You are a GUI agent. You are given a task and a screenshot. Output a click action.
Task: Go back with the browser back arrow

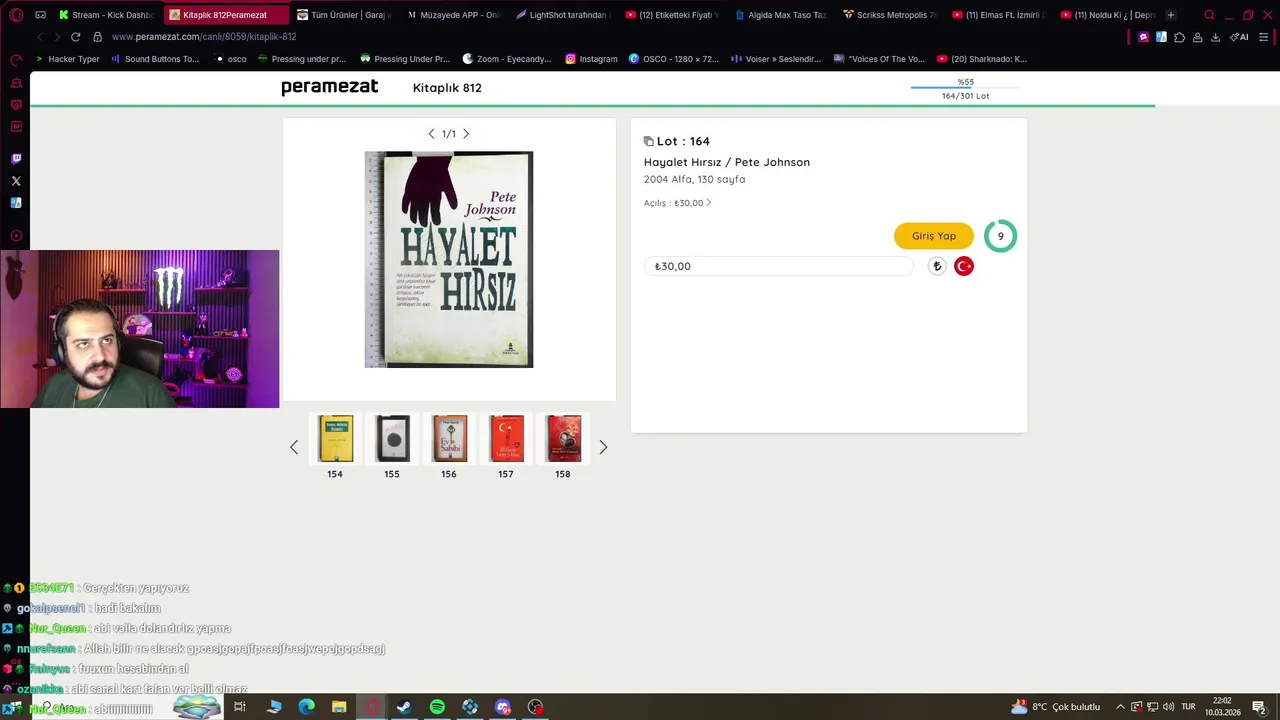(x=39, y=37)
